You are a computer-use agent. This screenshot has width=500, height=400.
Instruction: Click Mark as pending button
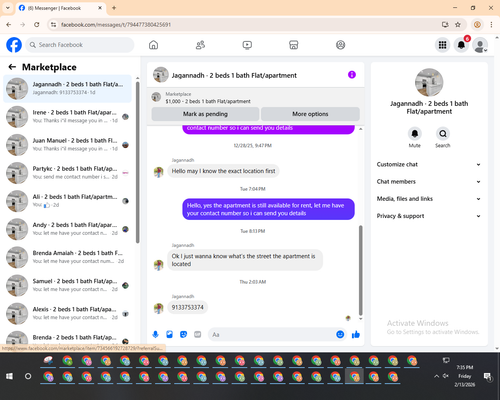tap(205, 114)
